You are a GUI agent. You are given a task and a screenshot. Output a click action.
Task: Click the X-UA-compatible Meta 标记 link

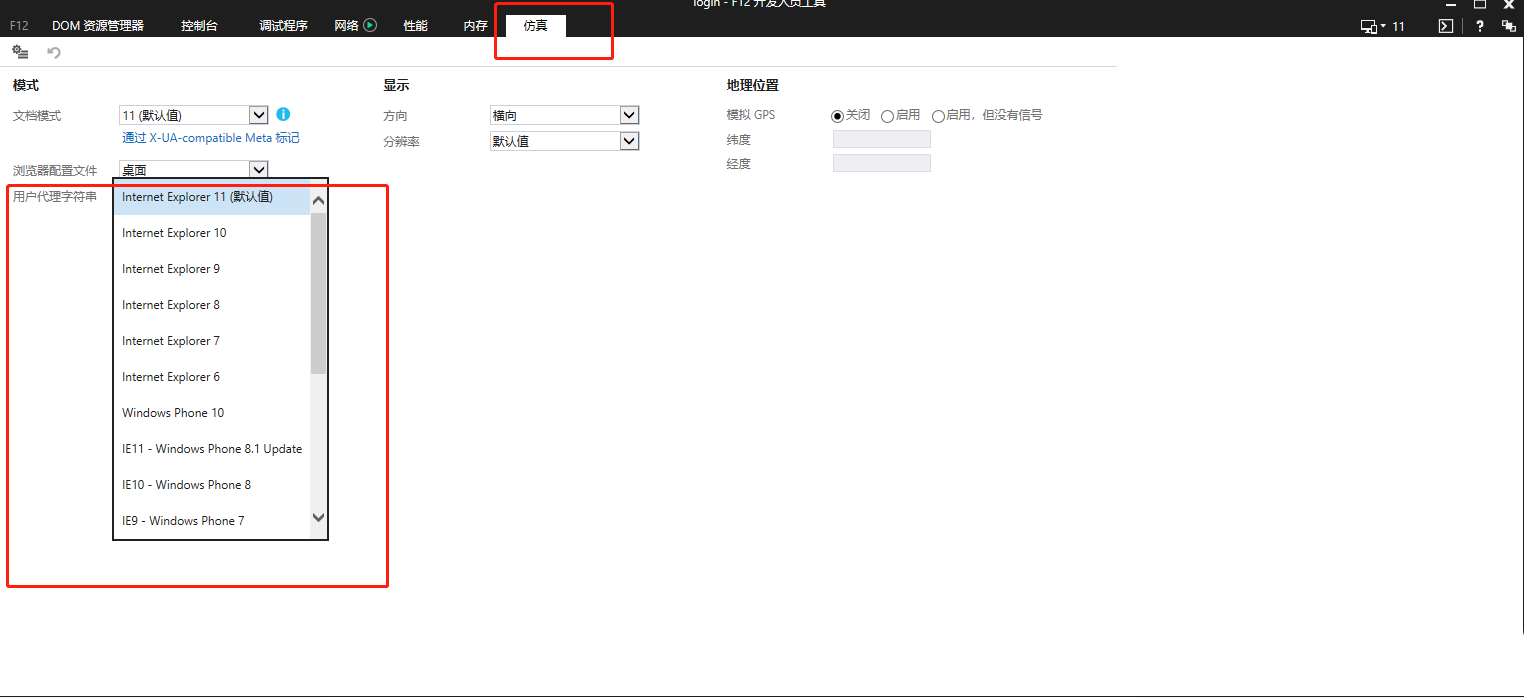tap(210, 138)
